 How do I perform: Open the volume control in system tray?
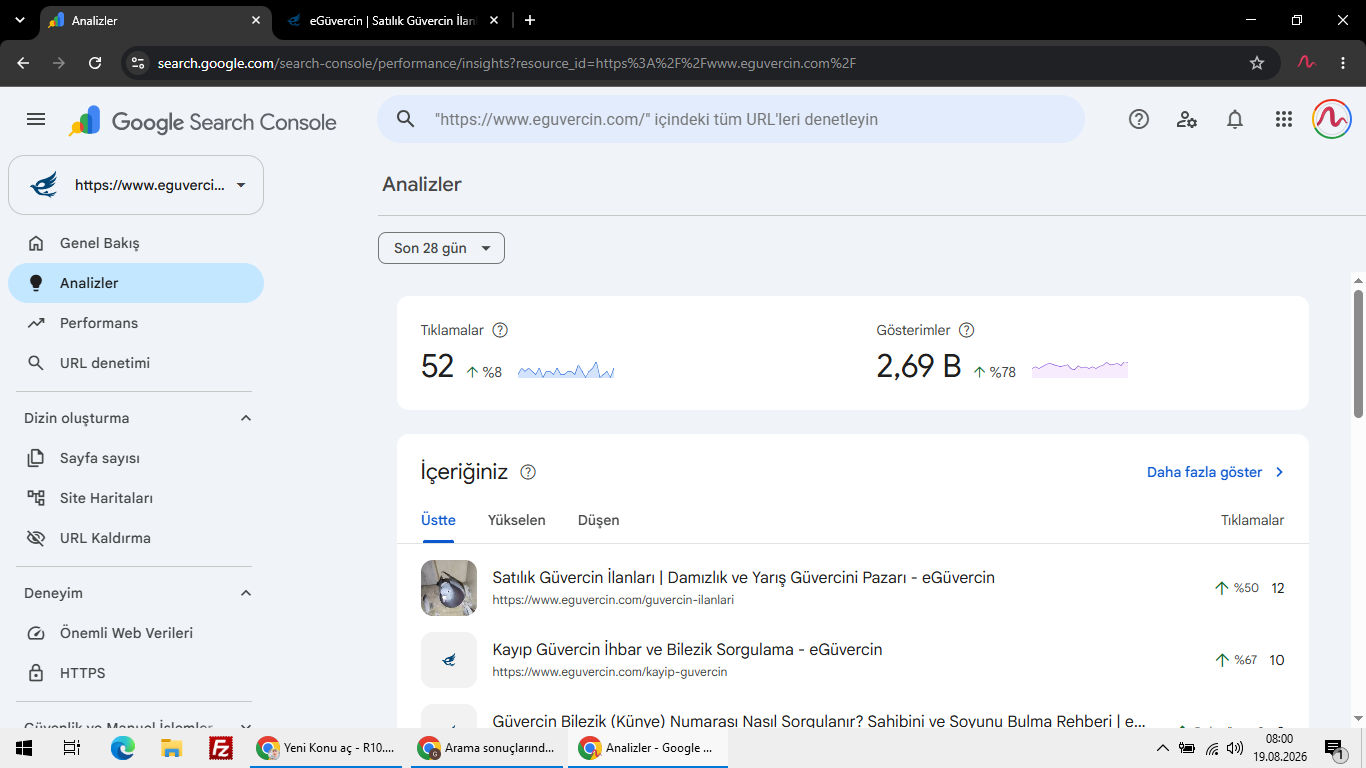[x=1235, y=748]
